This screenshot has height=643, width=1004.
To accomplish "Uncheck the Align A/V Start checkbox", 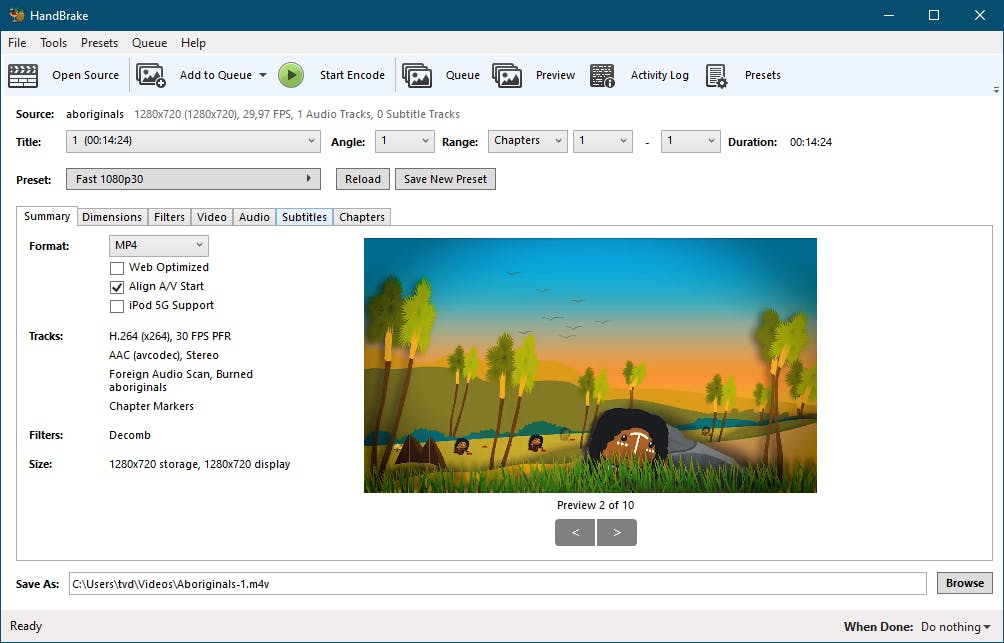I will pos(117,287).
